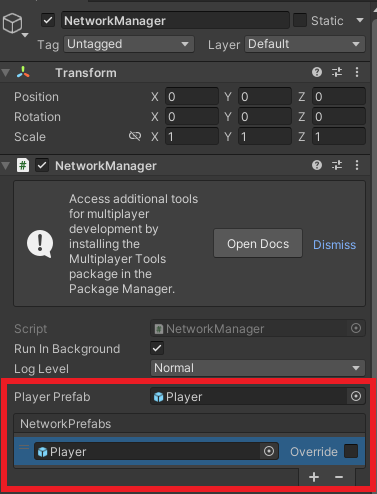
Task: Open NetworkManager presets selector icon
Action: pos(337,165)
